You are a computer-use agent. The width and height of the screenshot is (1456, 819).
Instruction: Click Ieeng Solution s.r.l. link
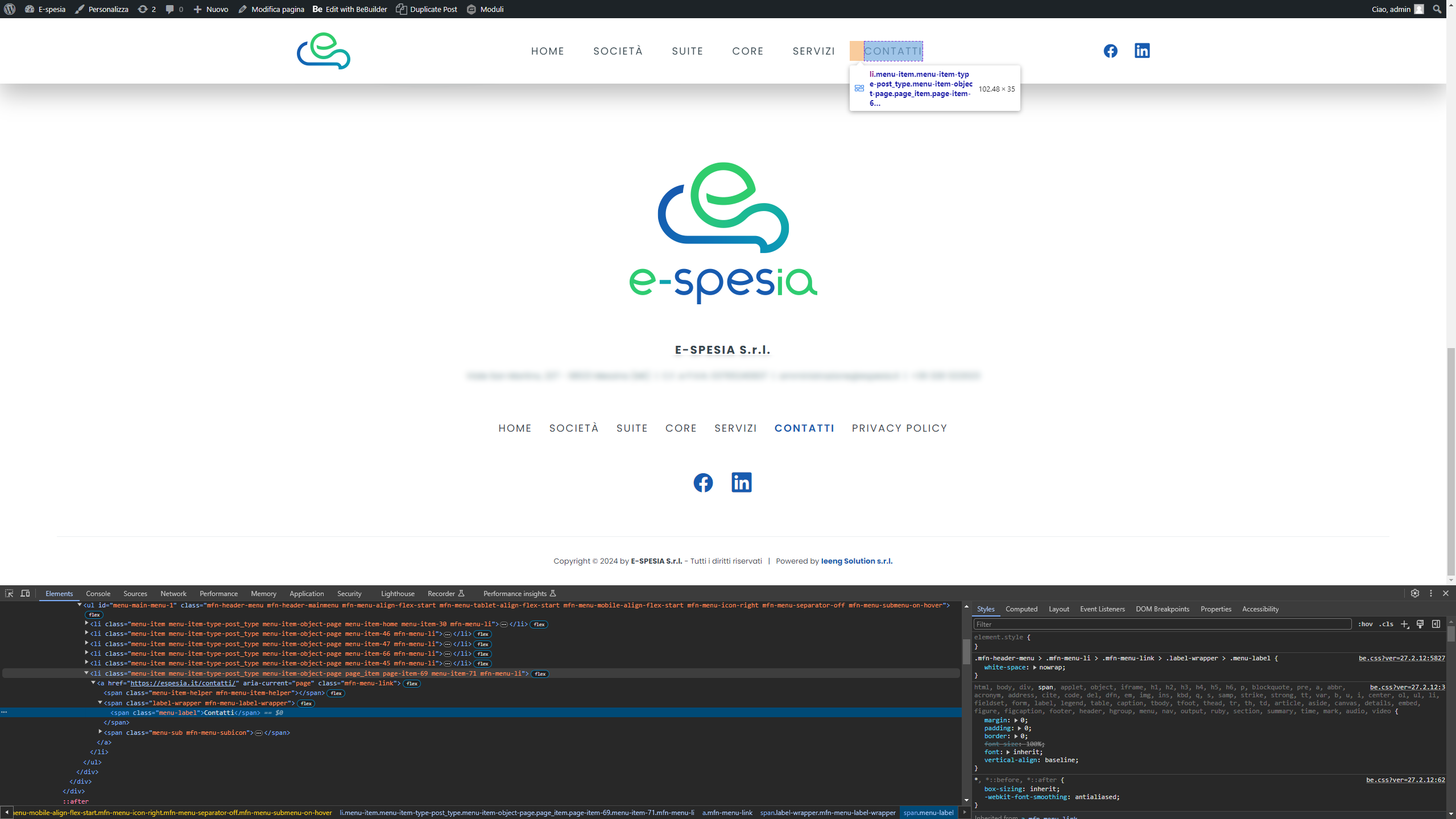pyautogui.click(x=857, y=561)
